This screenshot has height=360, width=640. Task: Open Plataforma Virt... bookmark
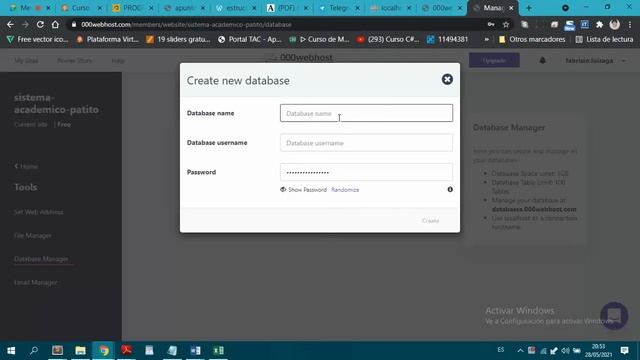[108, 39]
